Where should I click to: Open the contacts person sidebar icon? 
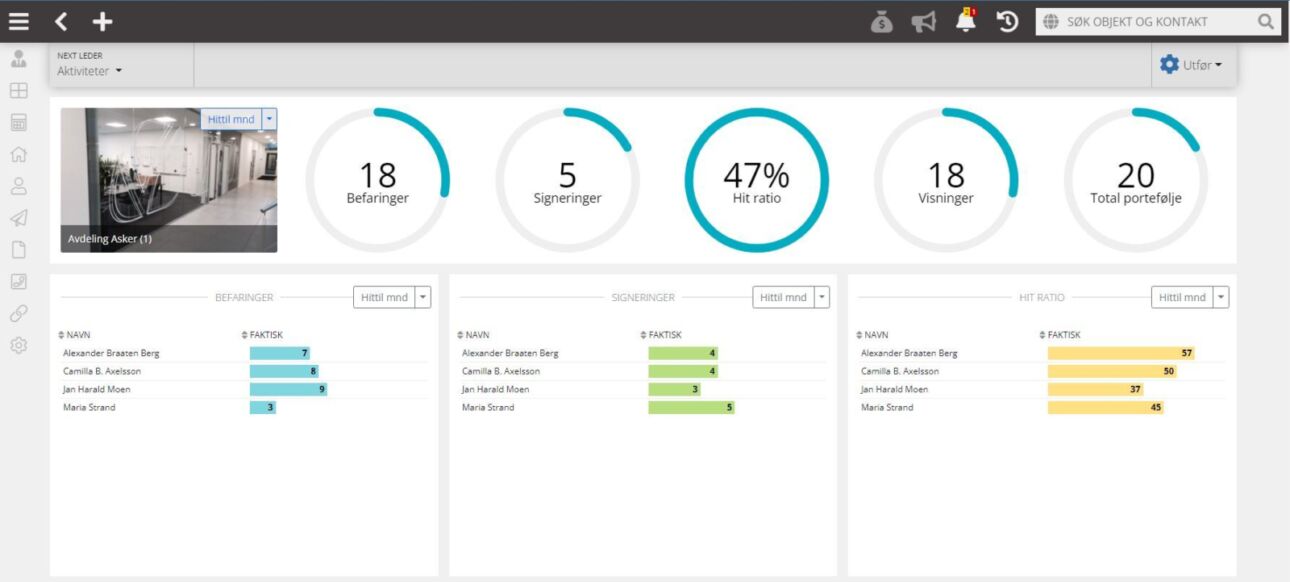pos(18,186)
